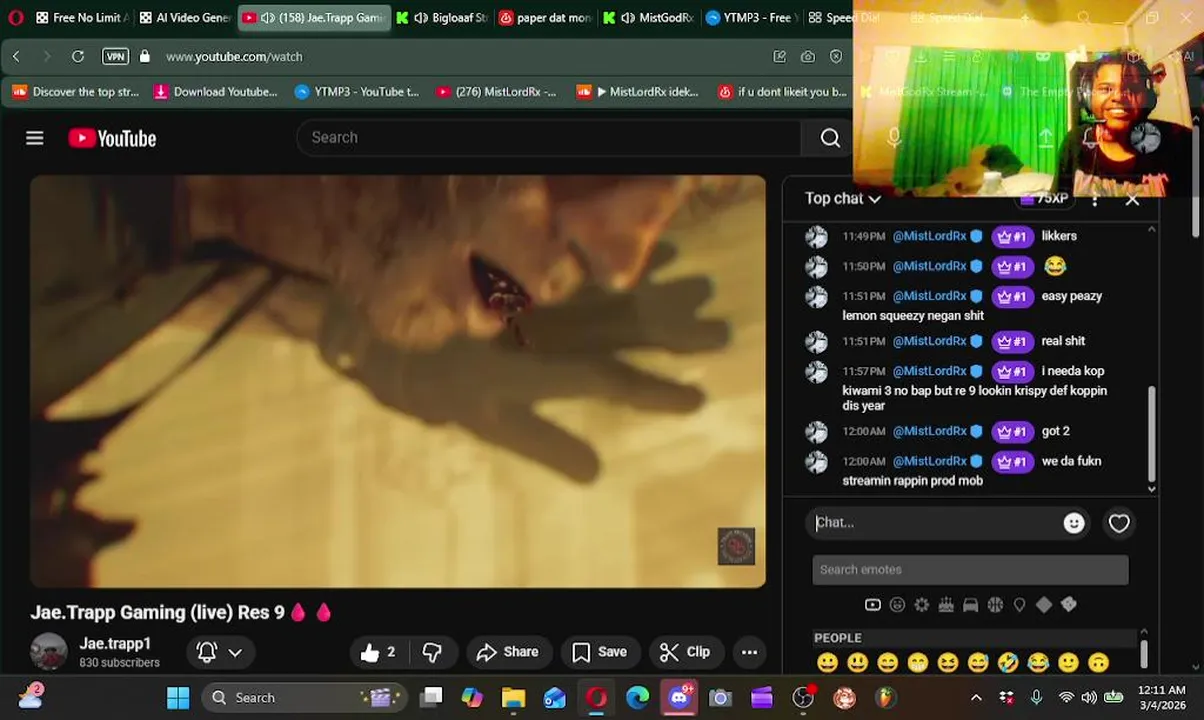Go back in Opera browser
Image resolution: width=1204 pixels, height=720 pixels.
(16, 57)
